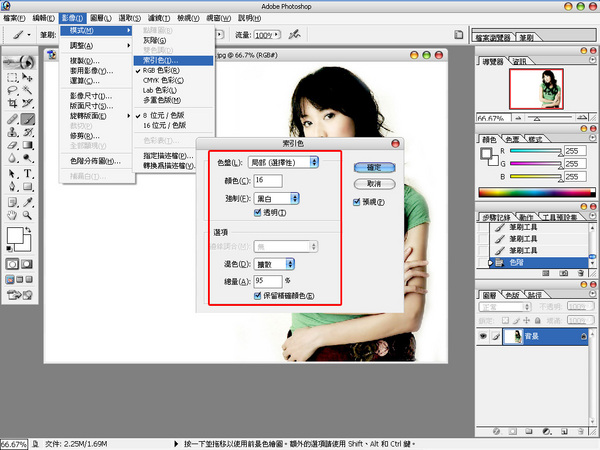Screen dimensions: 600x450
Task: Swap foreground and background colors
Action: point(28,230)
